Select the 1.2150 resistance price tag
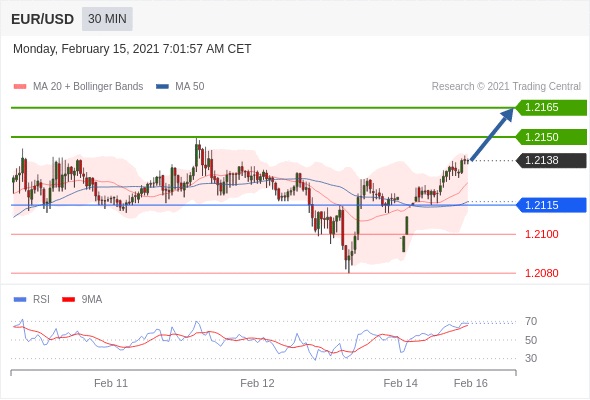Image resolution: width=590 pixels, height=400 pixels. tap(551, 137)
